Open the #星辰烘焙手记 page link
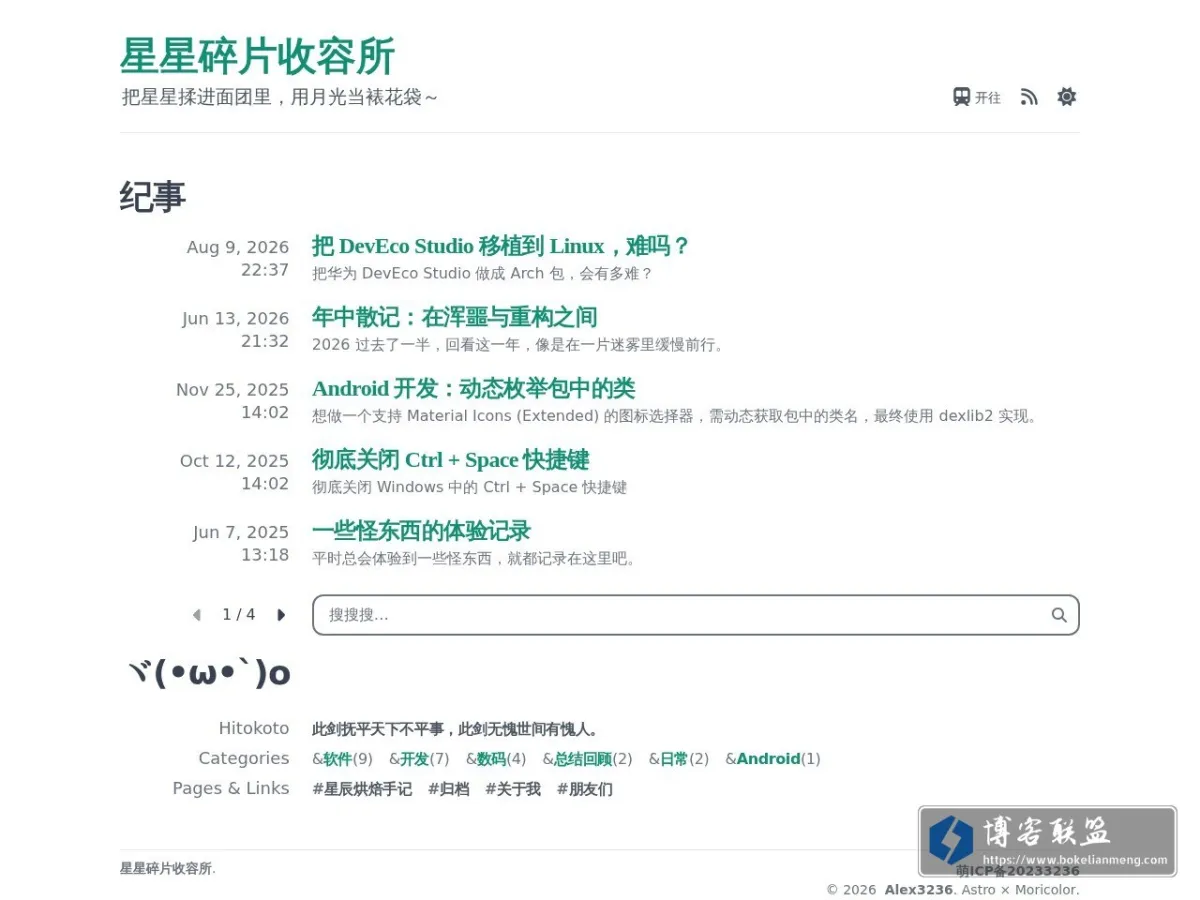1200x900 pixels. 362,789
